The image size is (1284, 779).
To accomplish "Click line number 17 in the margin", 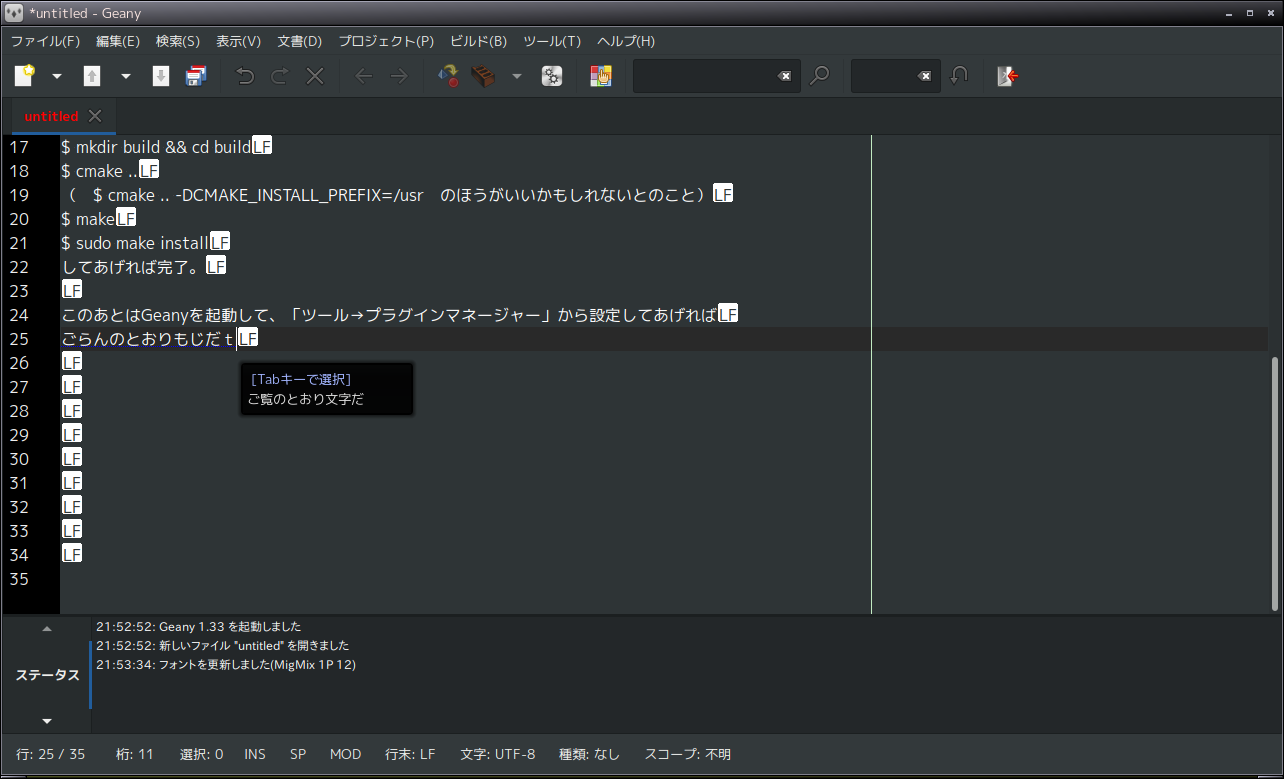I will (x=19, y=147).
